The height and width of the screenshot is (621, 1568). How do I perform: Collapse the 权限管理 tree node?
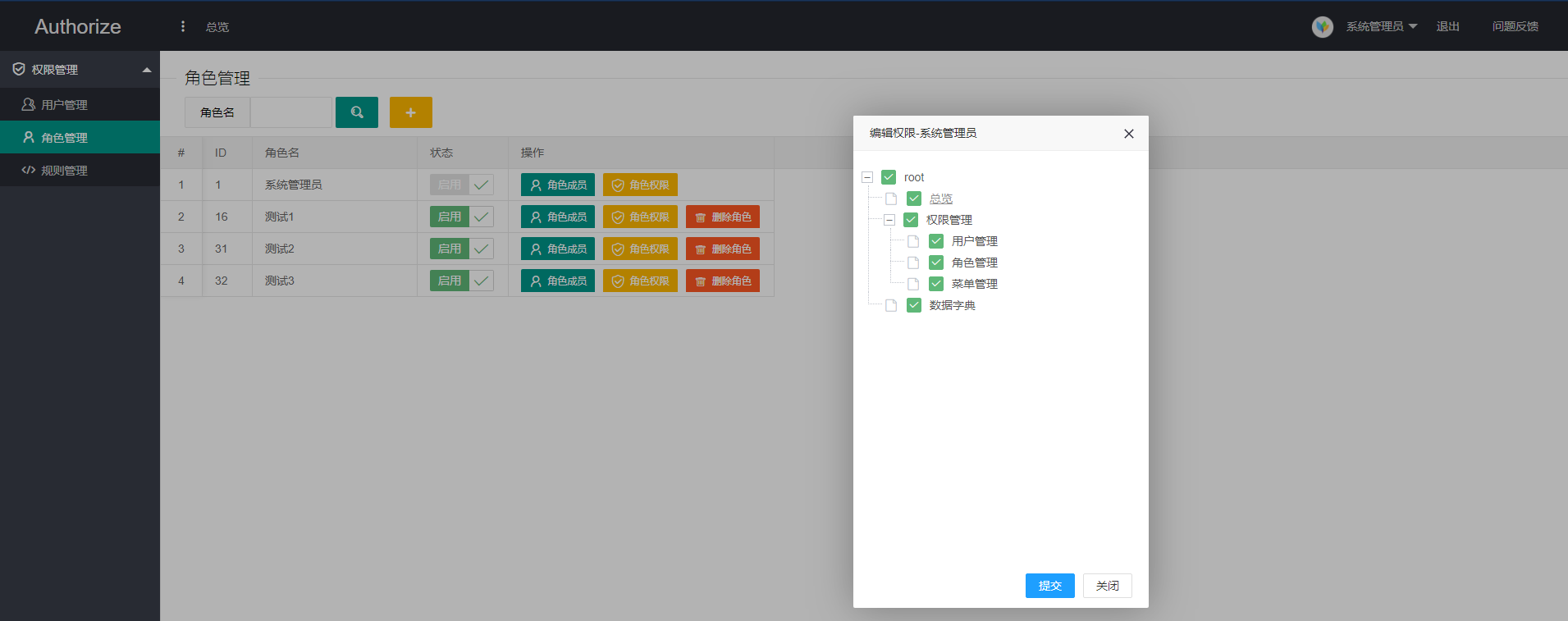889,220
